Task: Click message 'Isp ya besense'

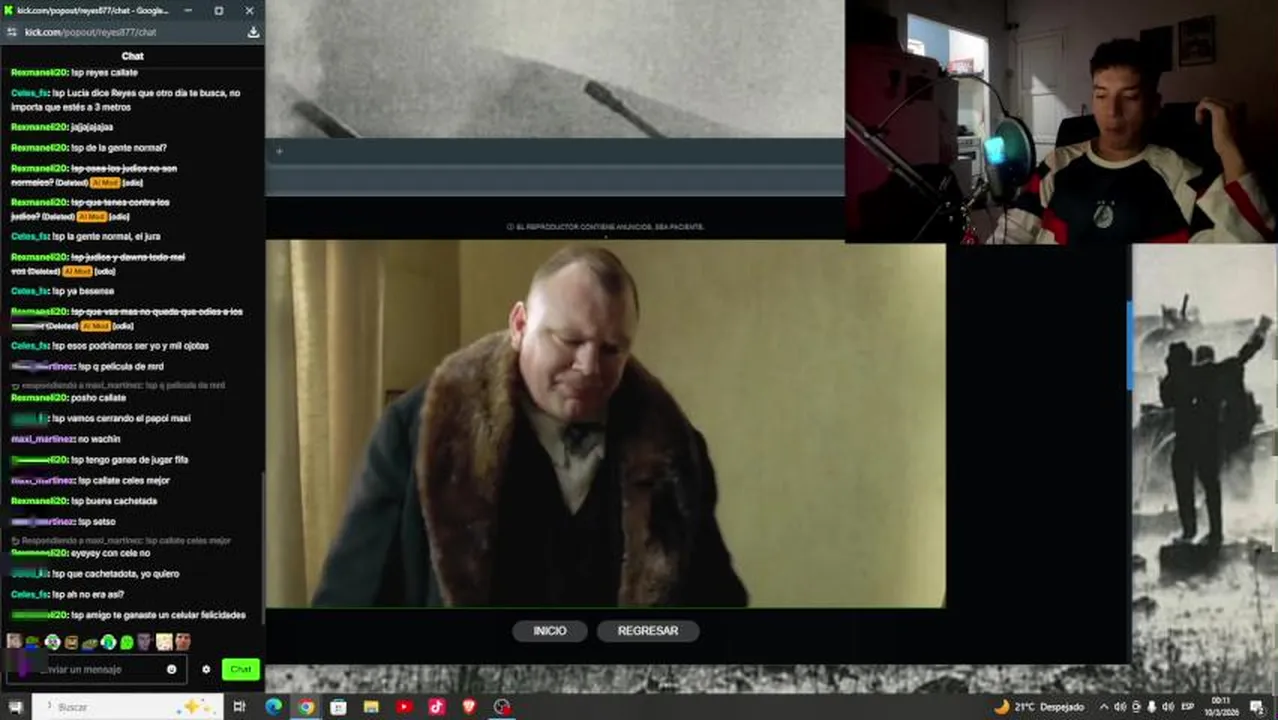Action: click(x=83, y=291)
